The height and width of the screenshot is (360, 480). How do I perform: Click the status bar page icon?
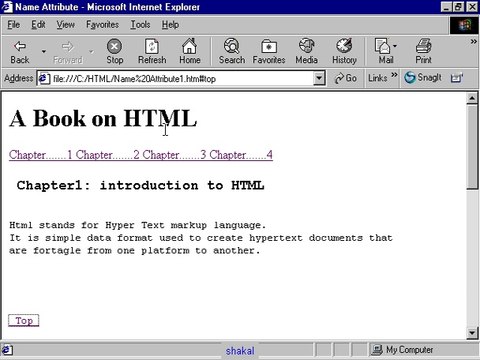[x=7, y=350]
